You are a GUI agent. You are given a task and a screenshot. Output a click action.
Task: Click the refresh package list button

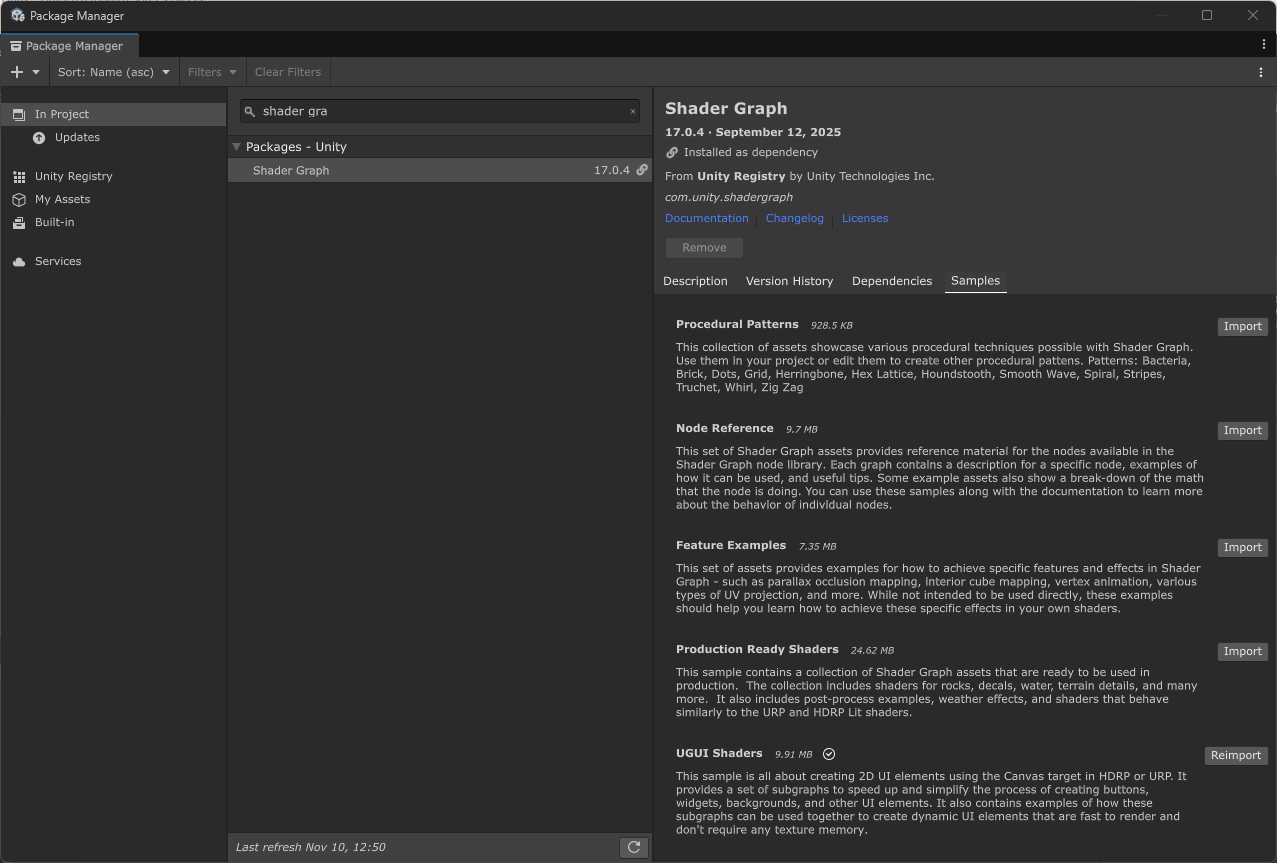pyautogui.click(x=634, y=847)
